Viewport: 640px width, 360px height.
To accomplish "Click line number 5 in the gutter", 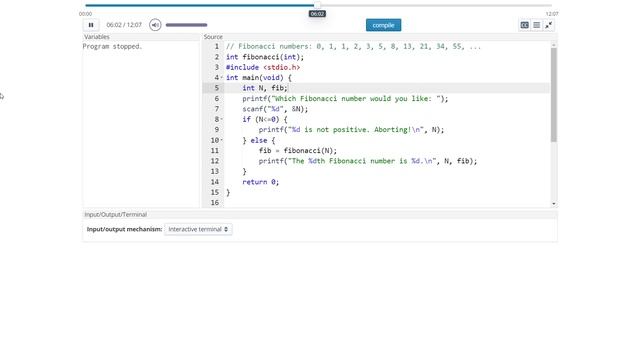I will tap(217, 88).
